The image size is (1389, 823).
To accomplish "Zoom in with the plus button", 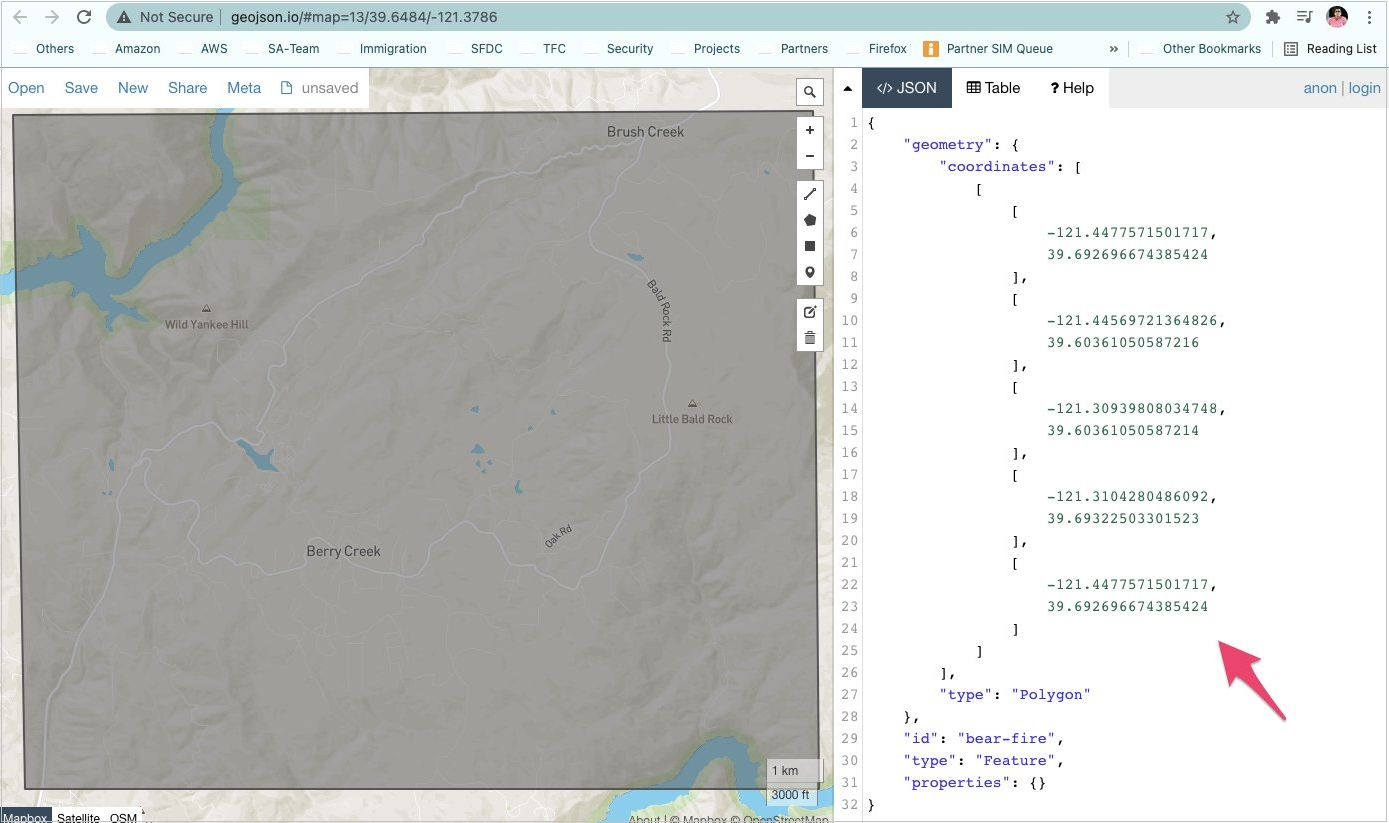I will pos(809,130).
